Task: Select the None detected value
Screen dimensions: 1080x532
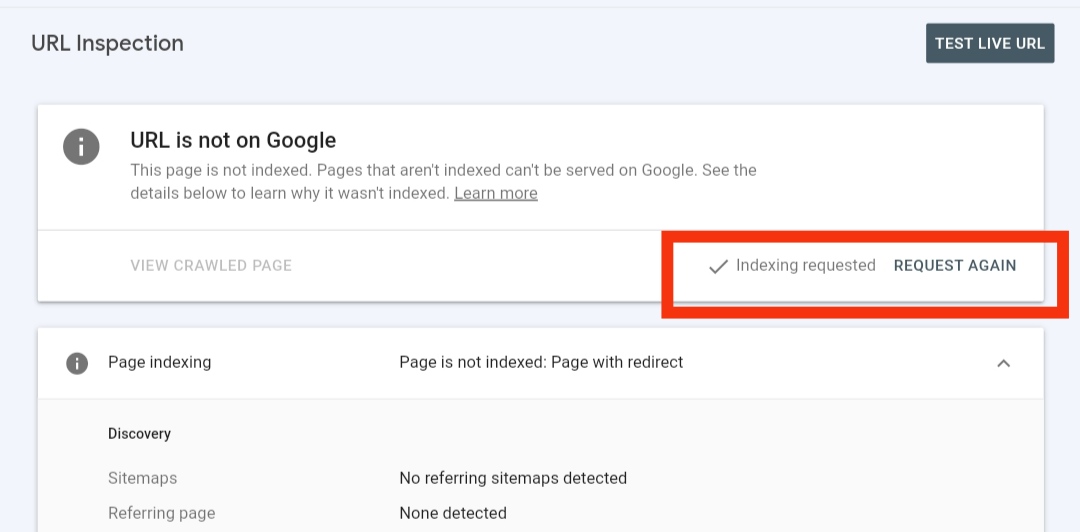Action: point(452,513)
